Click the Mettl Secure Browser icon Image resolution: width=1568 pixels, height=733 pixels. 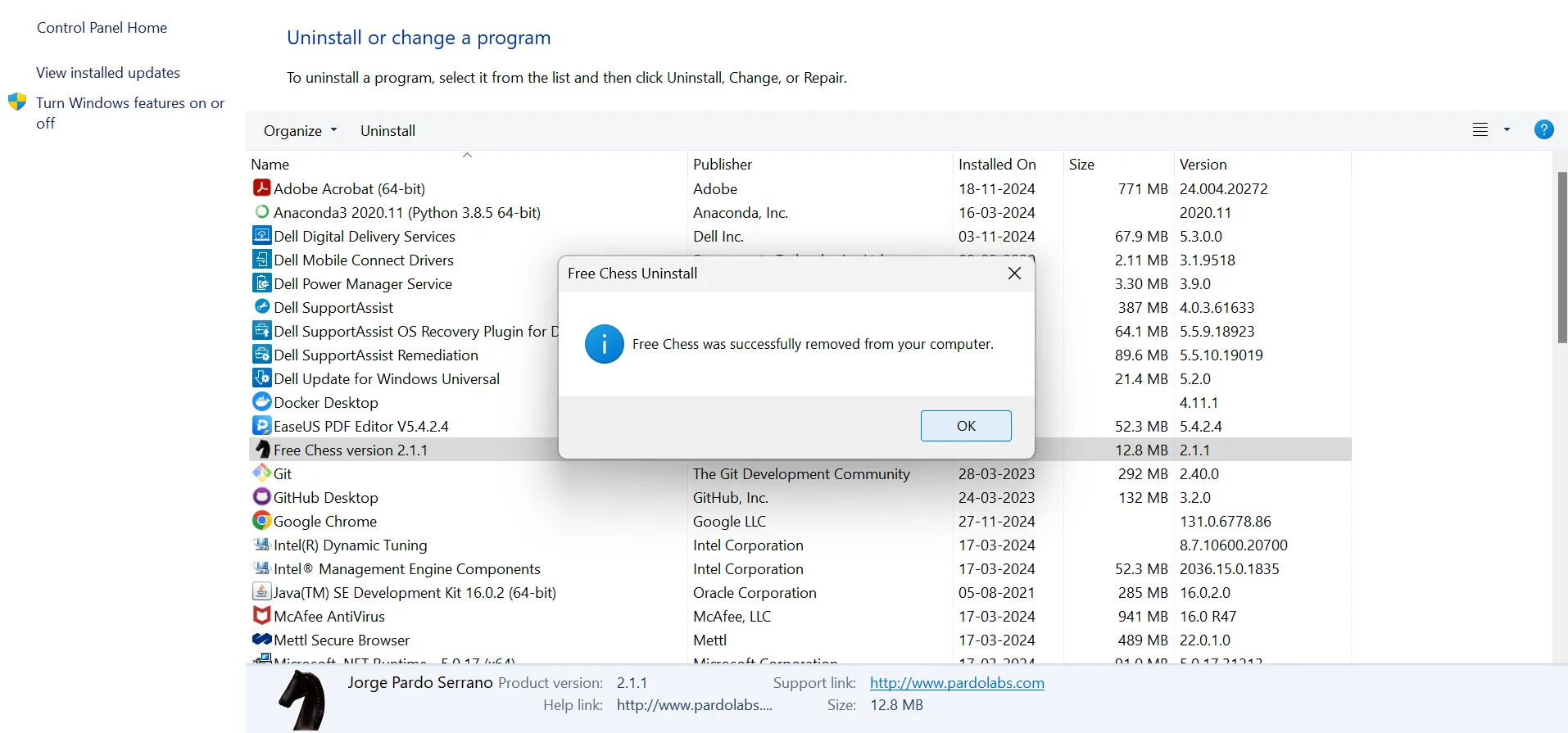(261, 639)
